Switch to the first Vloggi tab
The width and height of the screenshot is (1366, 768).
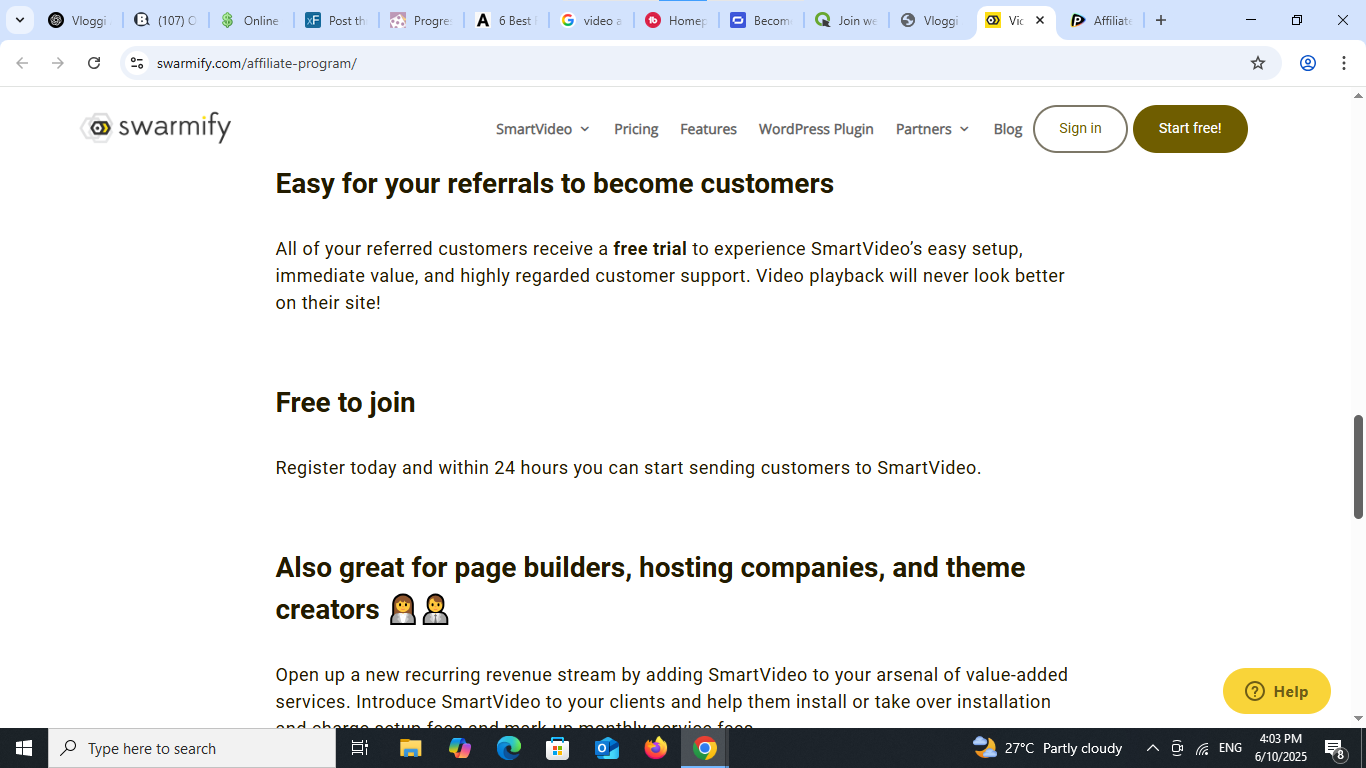[x=78, y=20]
